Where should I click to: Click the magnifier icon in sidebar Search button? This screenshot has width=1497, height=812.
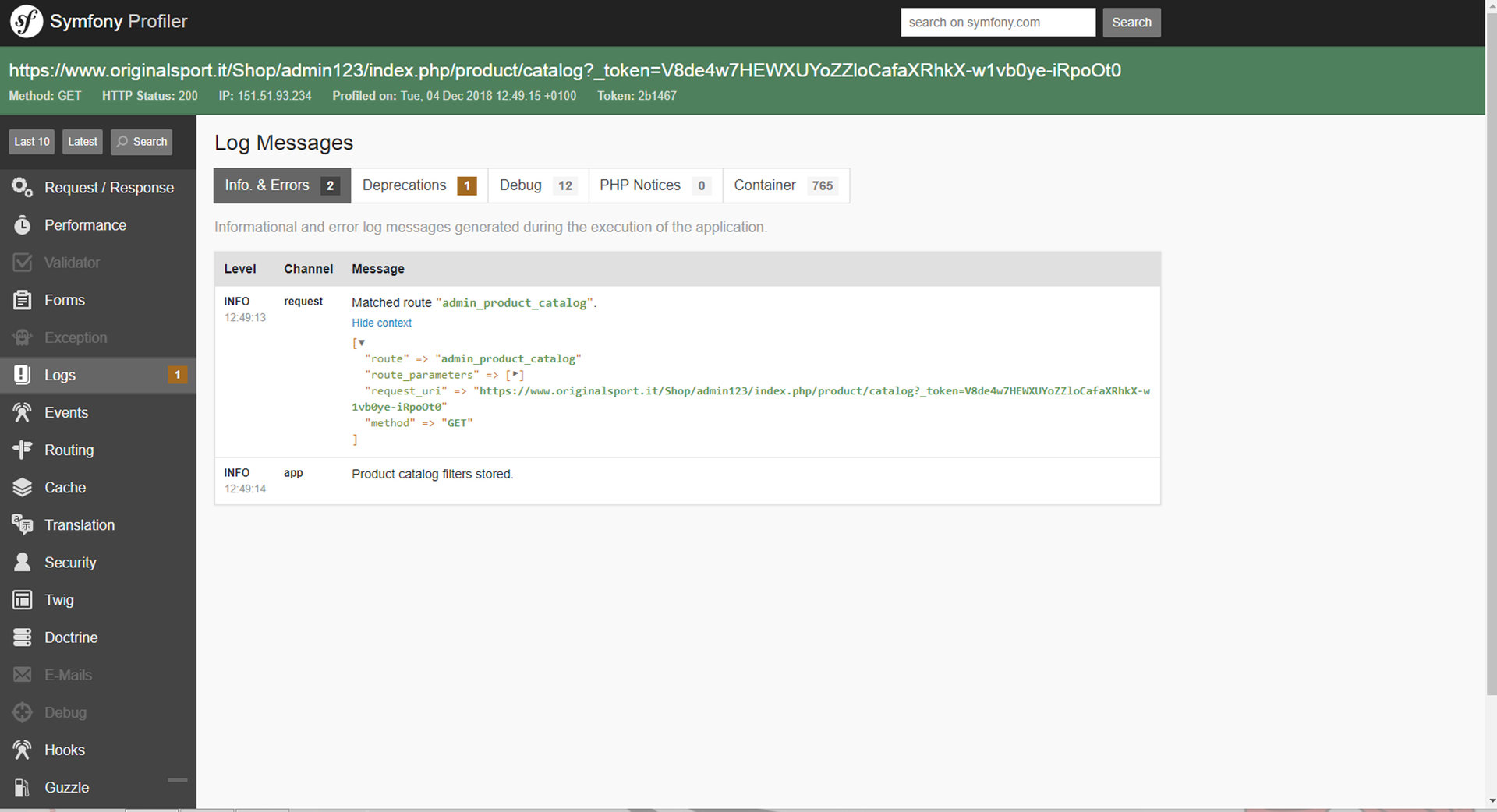122,142
